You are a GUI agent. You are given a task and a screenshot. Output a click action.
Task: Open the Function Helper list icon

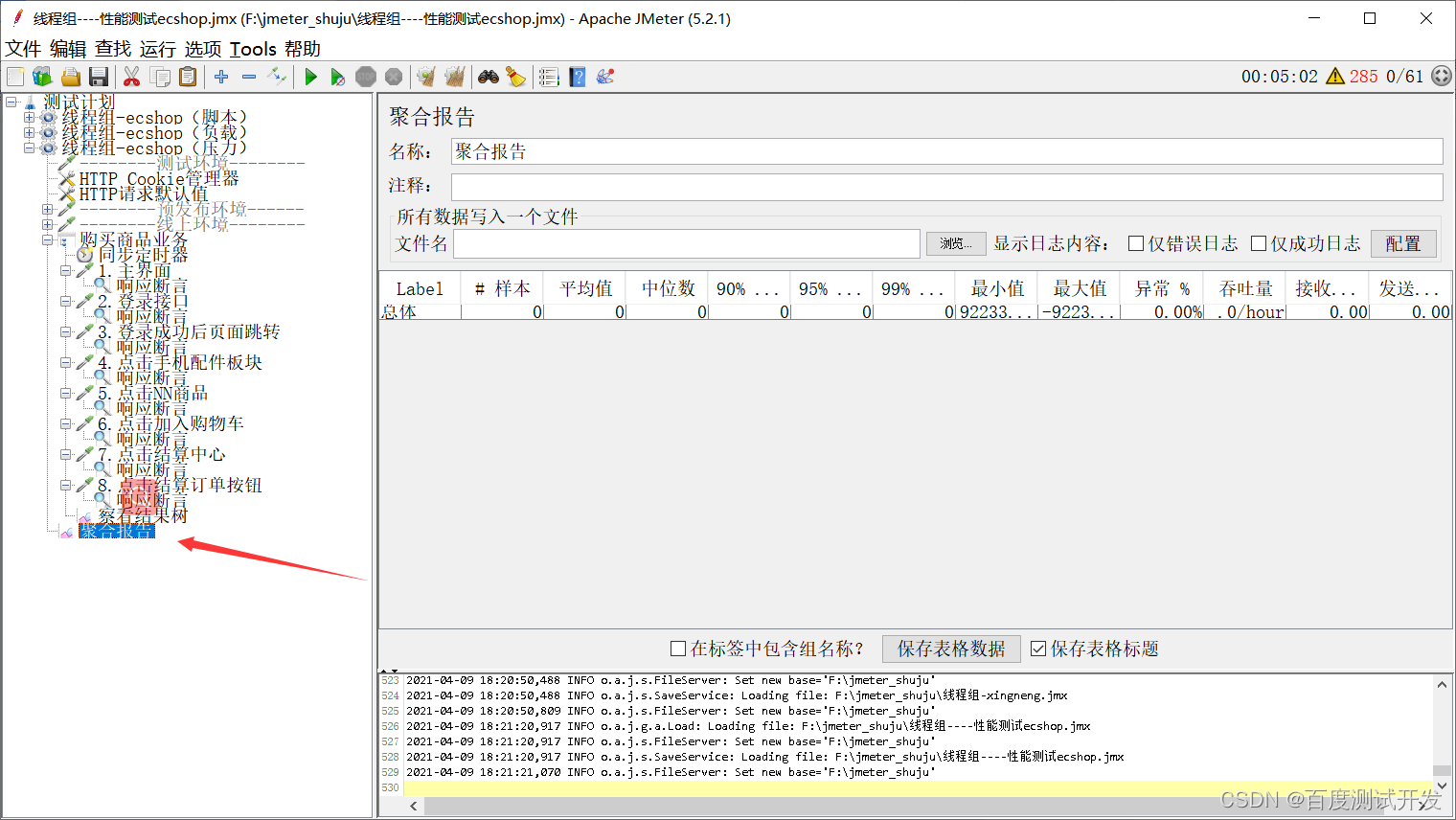coord(549,77)
